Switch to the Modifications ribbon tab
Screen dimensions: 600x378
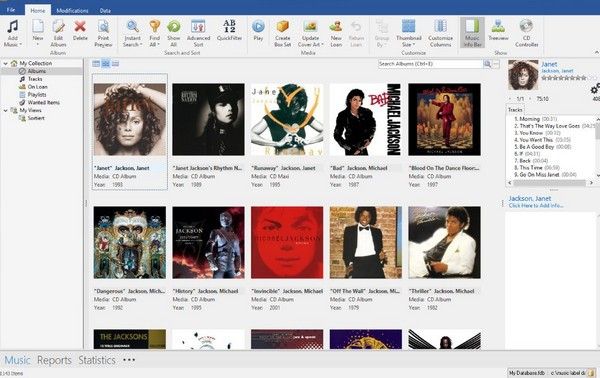point(72,10)
